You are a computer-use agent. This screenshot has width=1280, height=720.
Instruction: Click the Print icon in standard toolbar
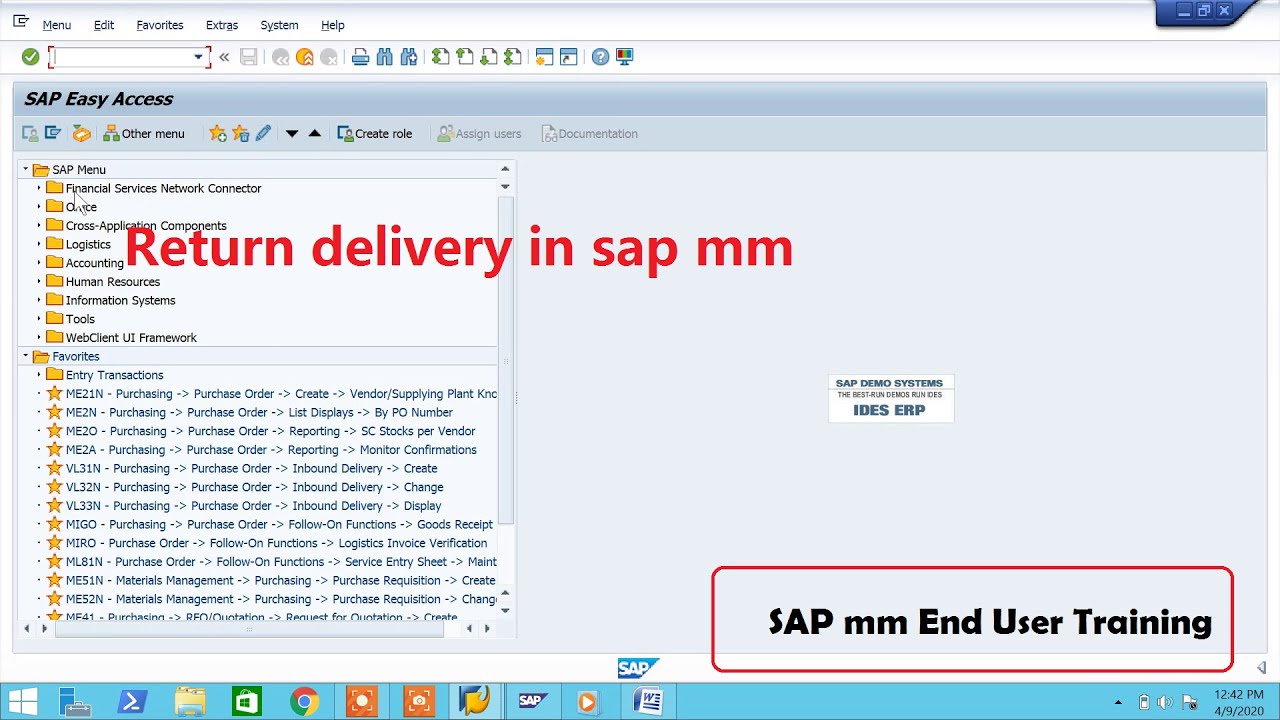click(361, 57)
